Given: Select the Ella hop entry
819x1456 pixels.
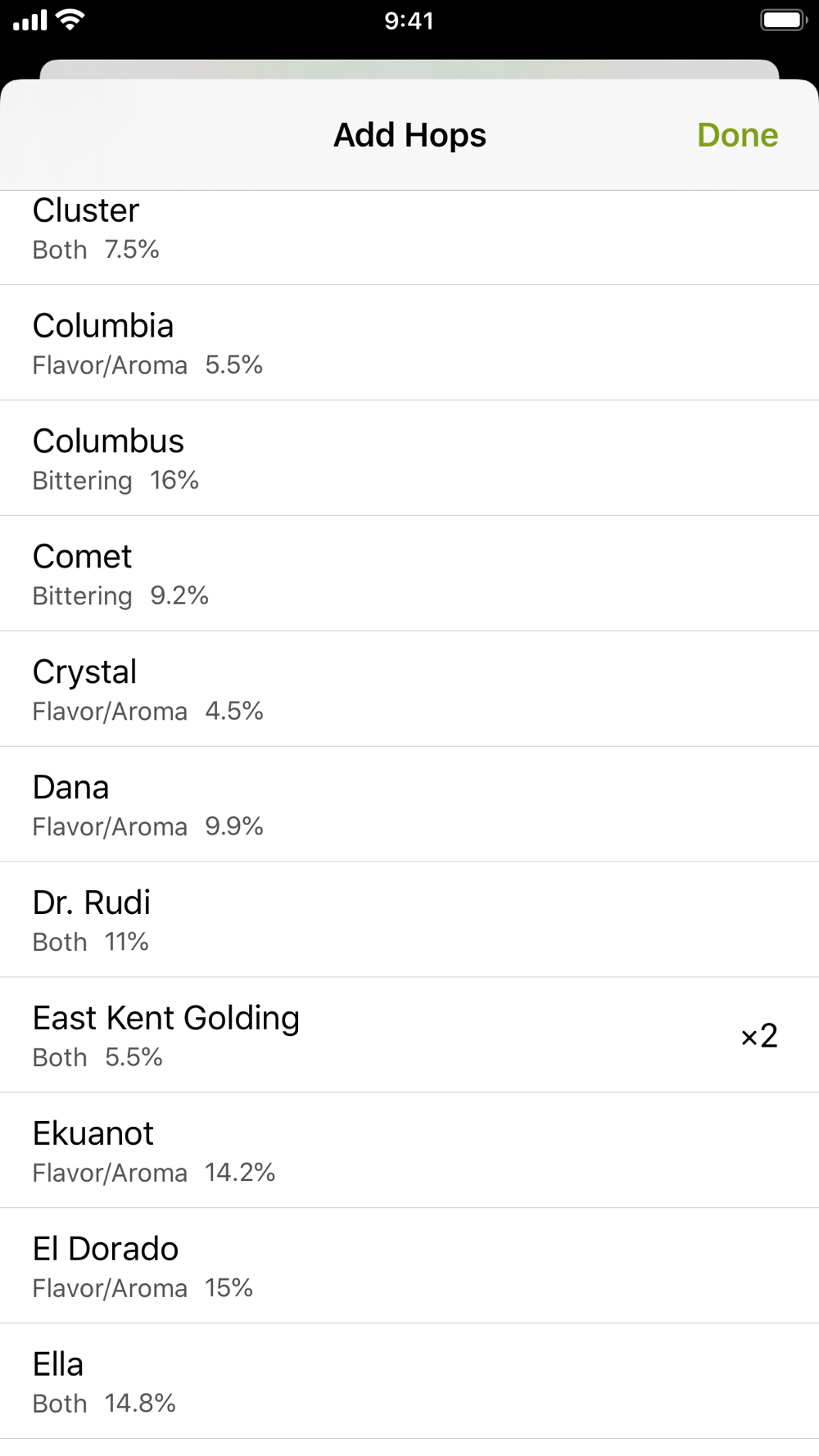Looking at the screenshot, I should (x=409, y=1382).
